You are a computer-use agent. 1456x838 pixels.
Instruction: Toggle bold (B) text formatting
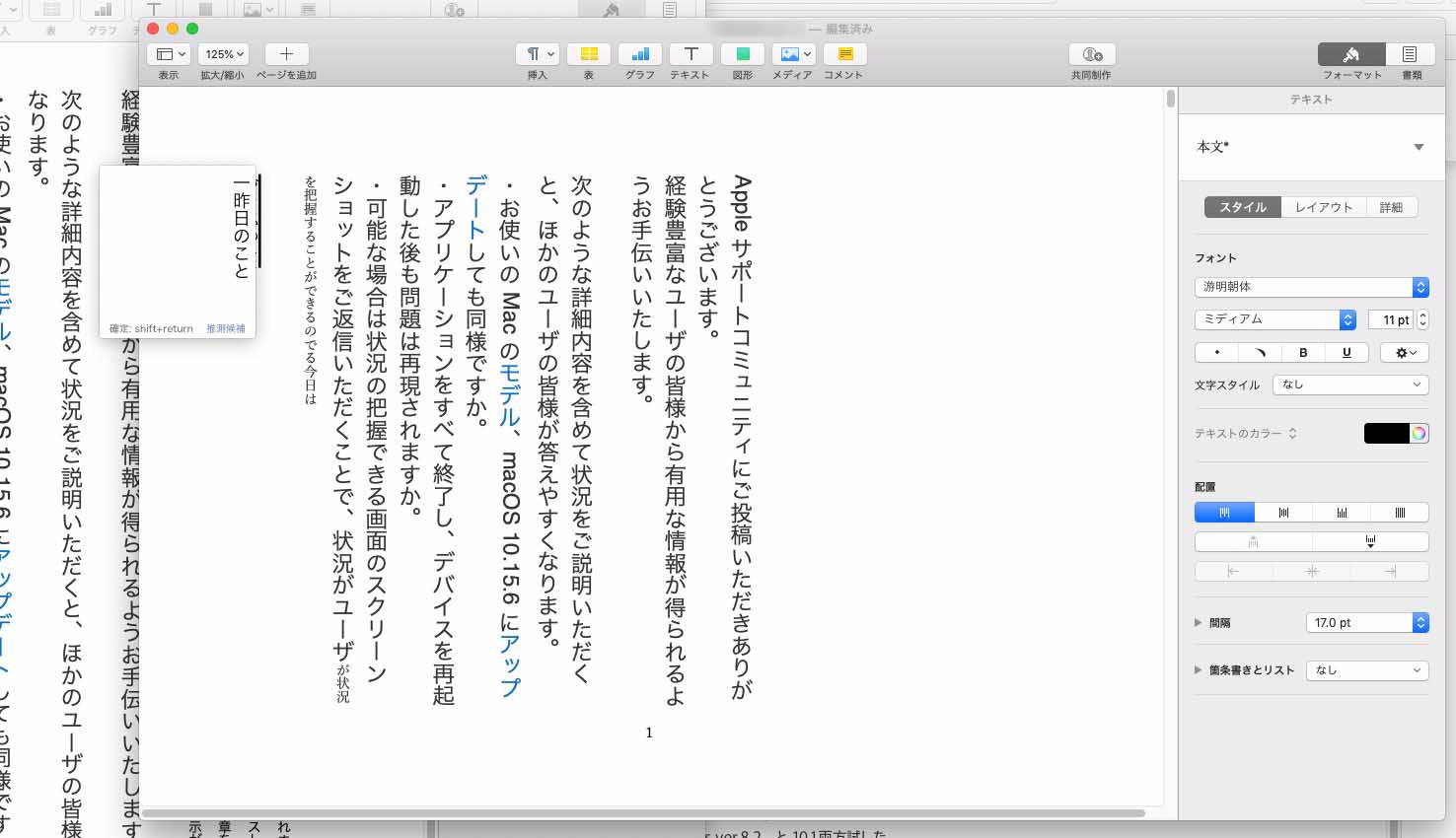(x=1303, y=352)
